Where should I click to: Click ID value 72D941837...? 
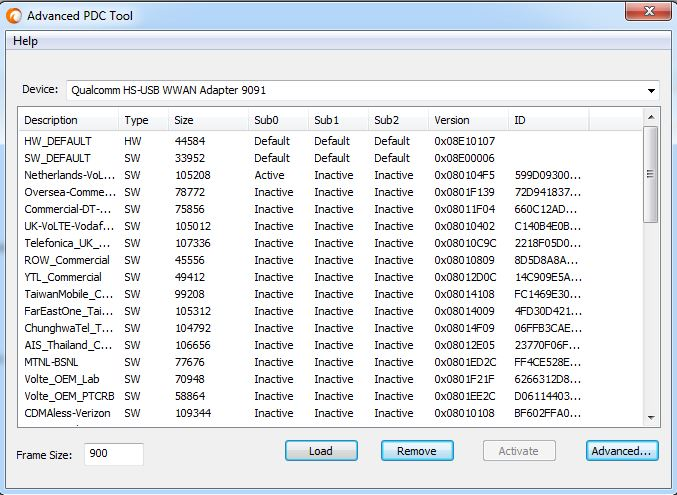[548, 192]
